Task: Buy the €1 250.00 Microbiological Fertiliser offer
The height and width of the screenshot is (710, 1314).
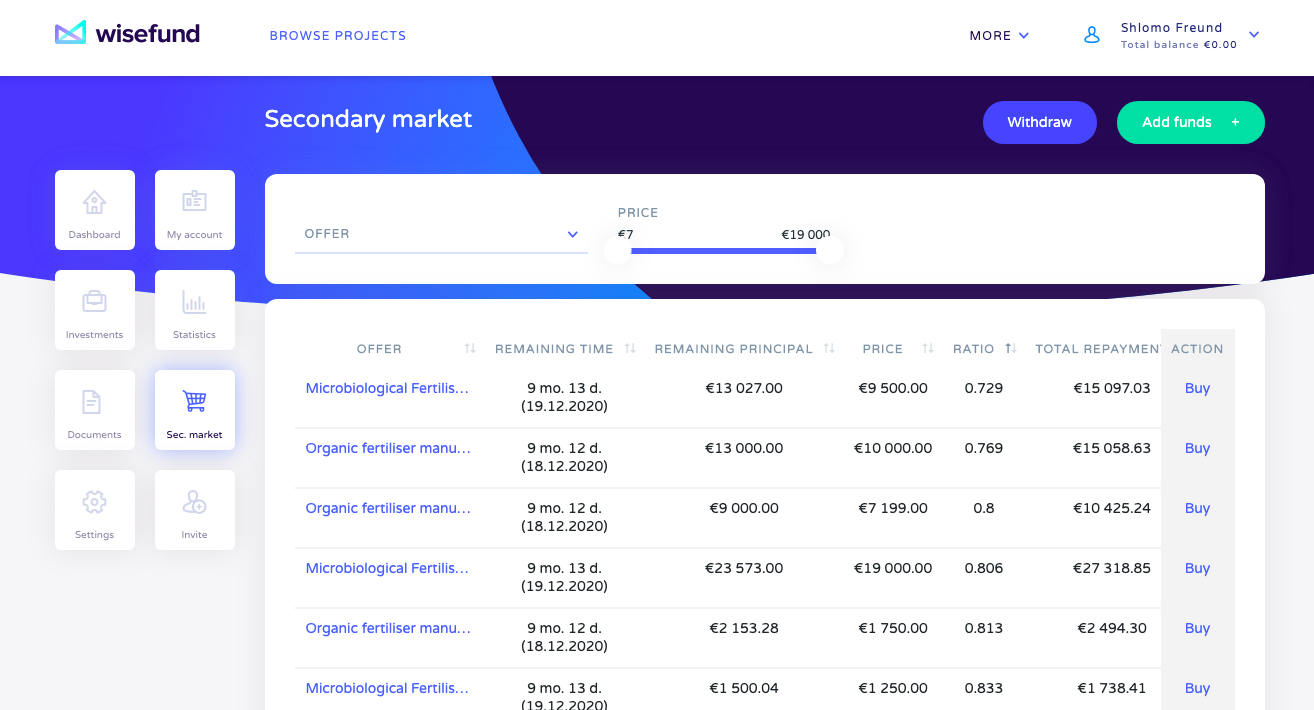Action: 1197,688
